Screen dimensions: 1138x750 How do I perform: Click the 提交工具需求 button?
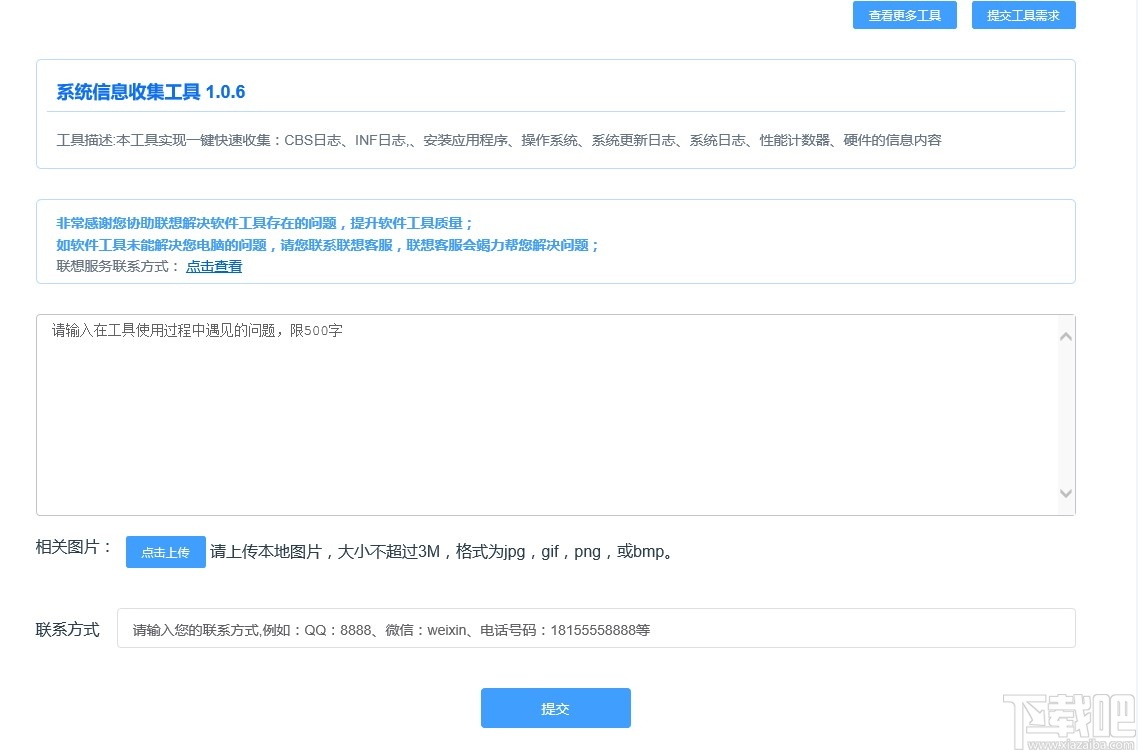click(x=1023, y=14)
